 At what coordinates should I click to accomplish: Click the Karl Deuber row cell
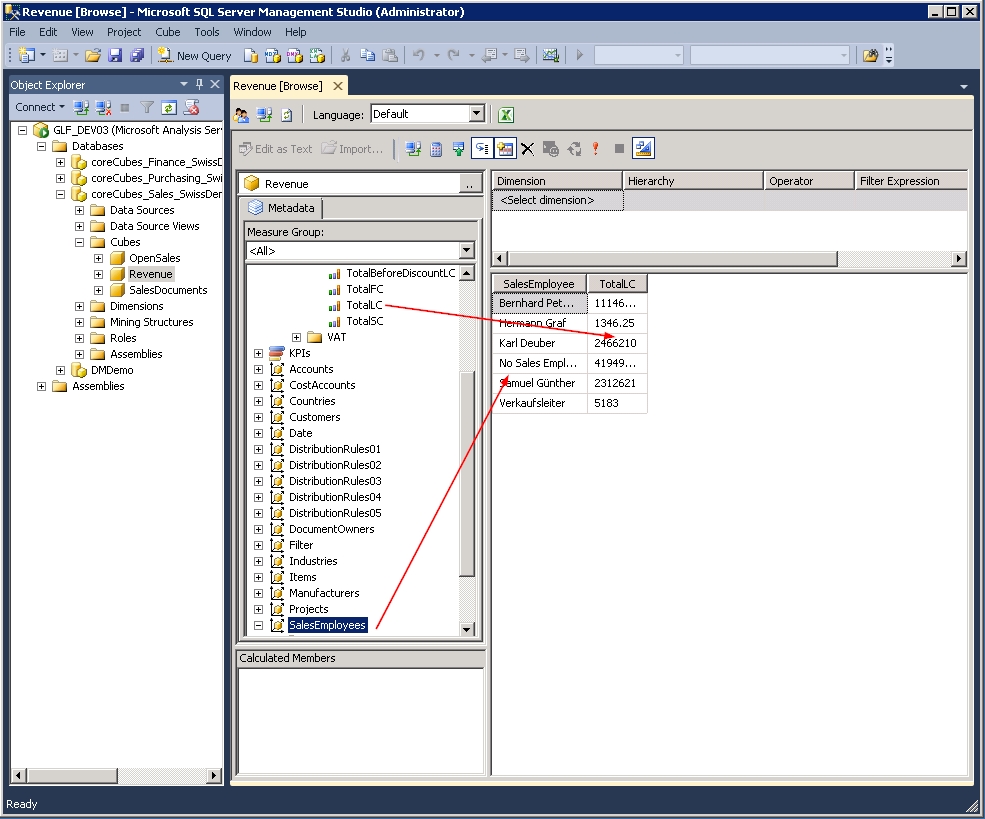540,343
